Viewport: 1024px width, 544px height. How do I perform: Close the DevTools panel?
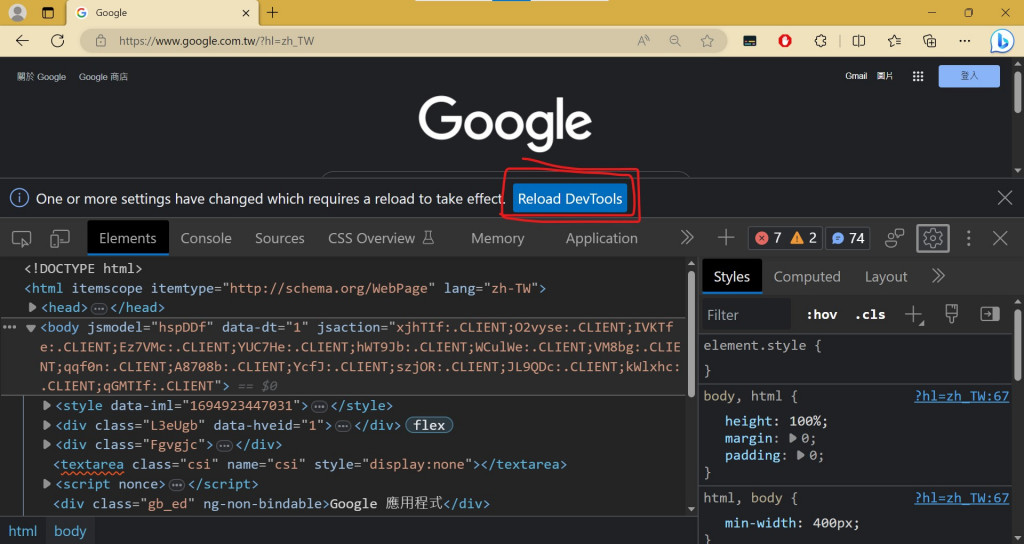(1000, 238)
